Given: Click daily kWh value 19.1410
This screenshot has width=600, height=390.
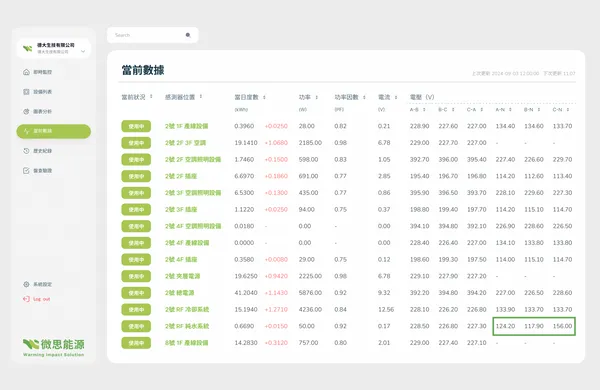Looking at the screenshot, I should click(x=246, y=143).
